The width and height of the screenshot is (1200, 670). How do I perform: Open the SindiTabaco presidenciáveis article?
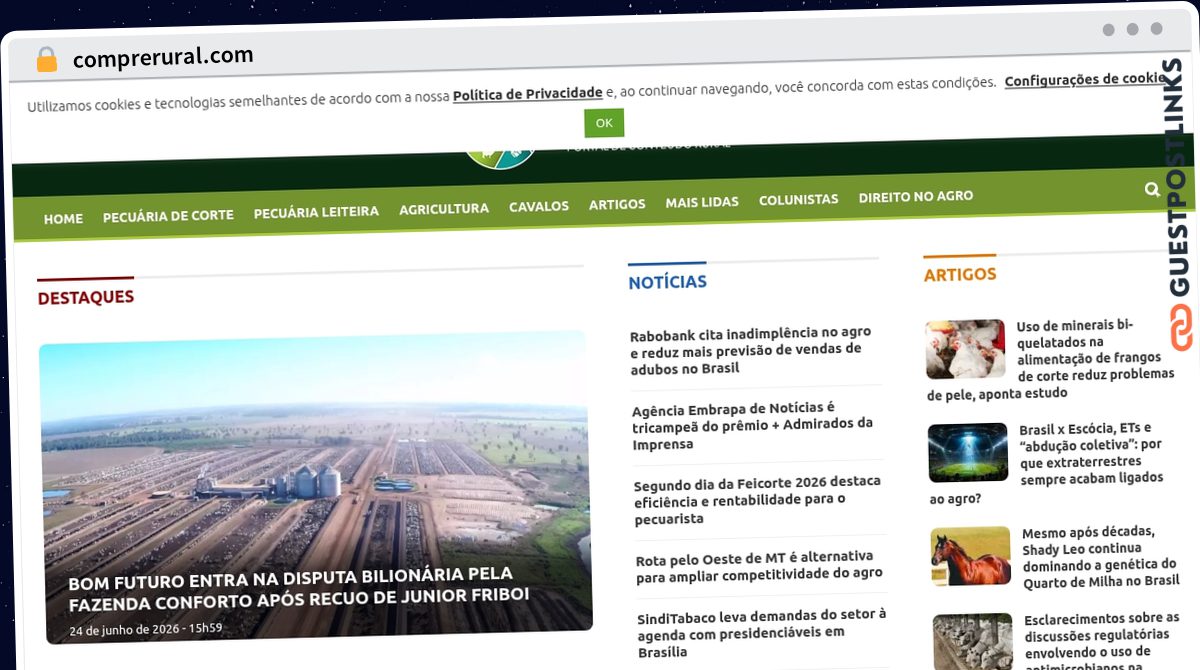(761, 633)
